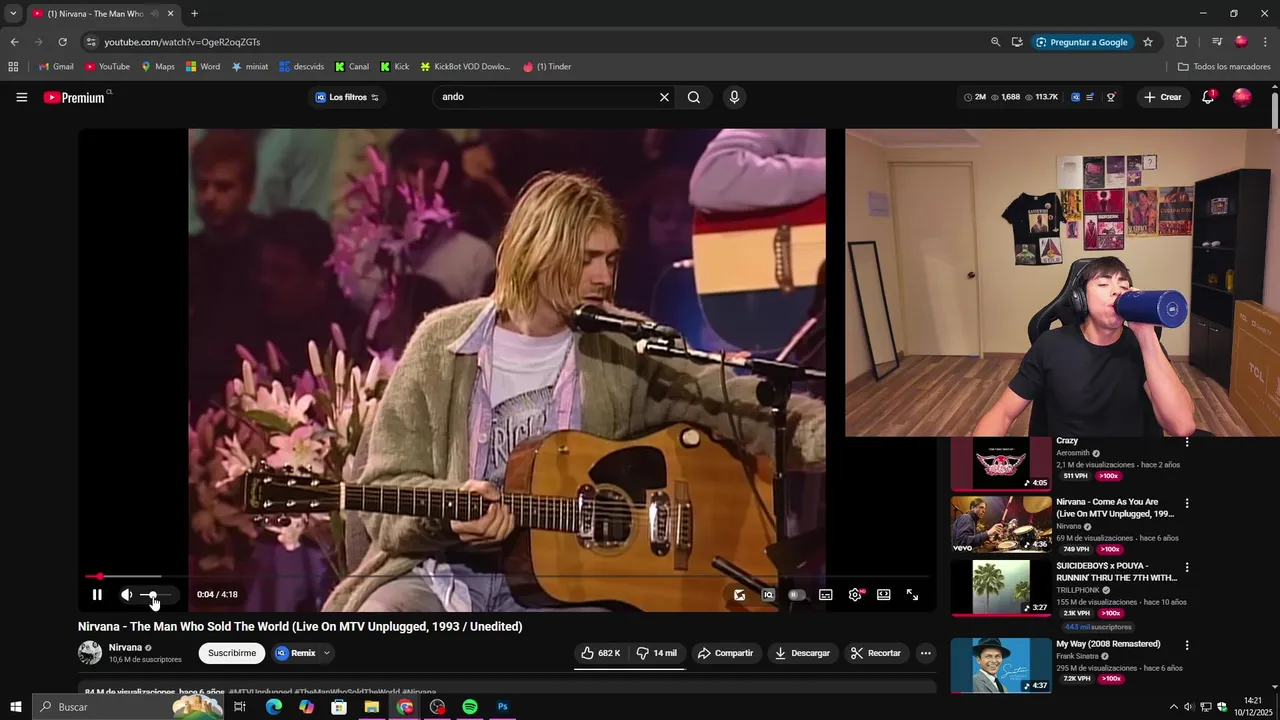
Task: Click the Suscribirme button
Action: (x=232, y=653)
